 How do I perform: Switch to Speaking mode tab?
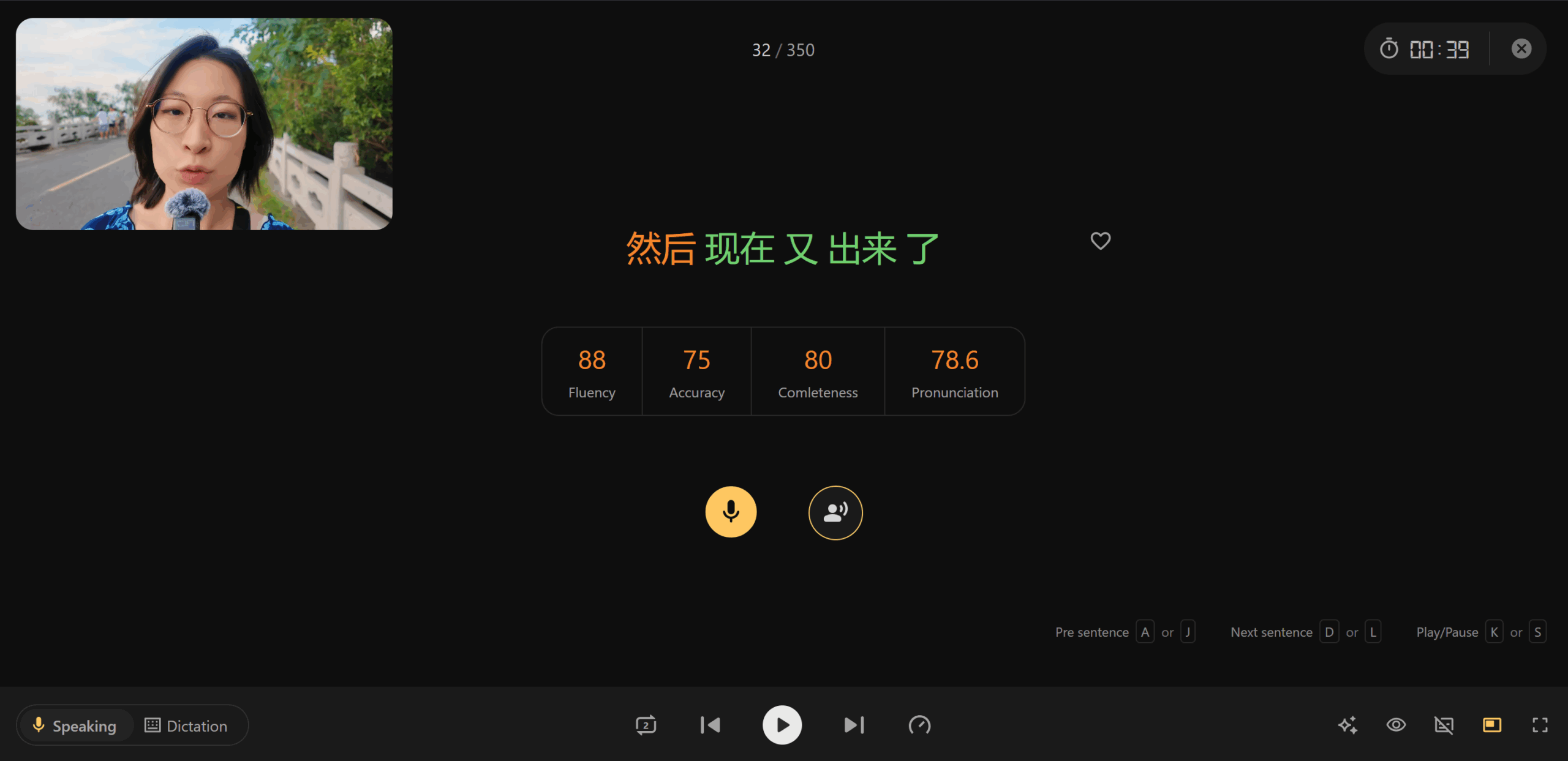[x=75, y=725]
